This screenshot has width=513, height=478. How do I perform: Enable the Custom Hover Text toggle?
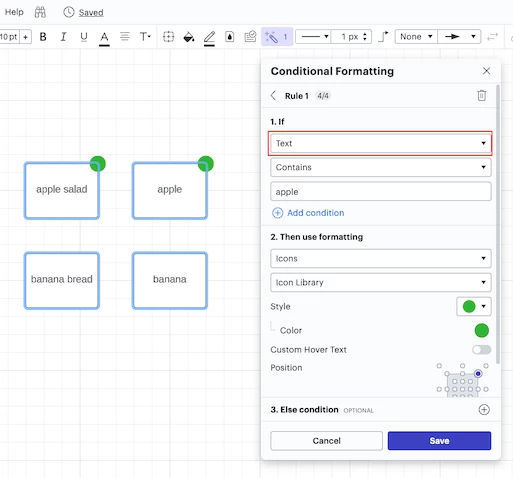pos(481,350)
